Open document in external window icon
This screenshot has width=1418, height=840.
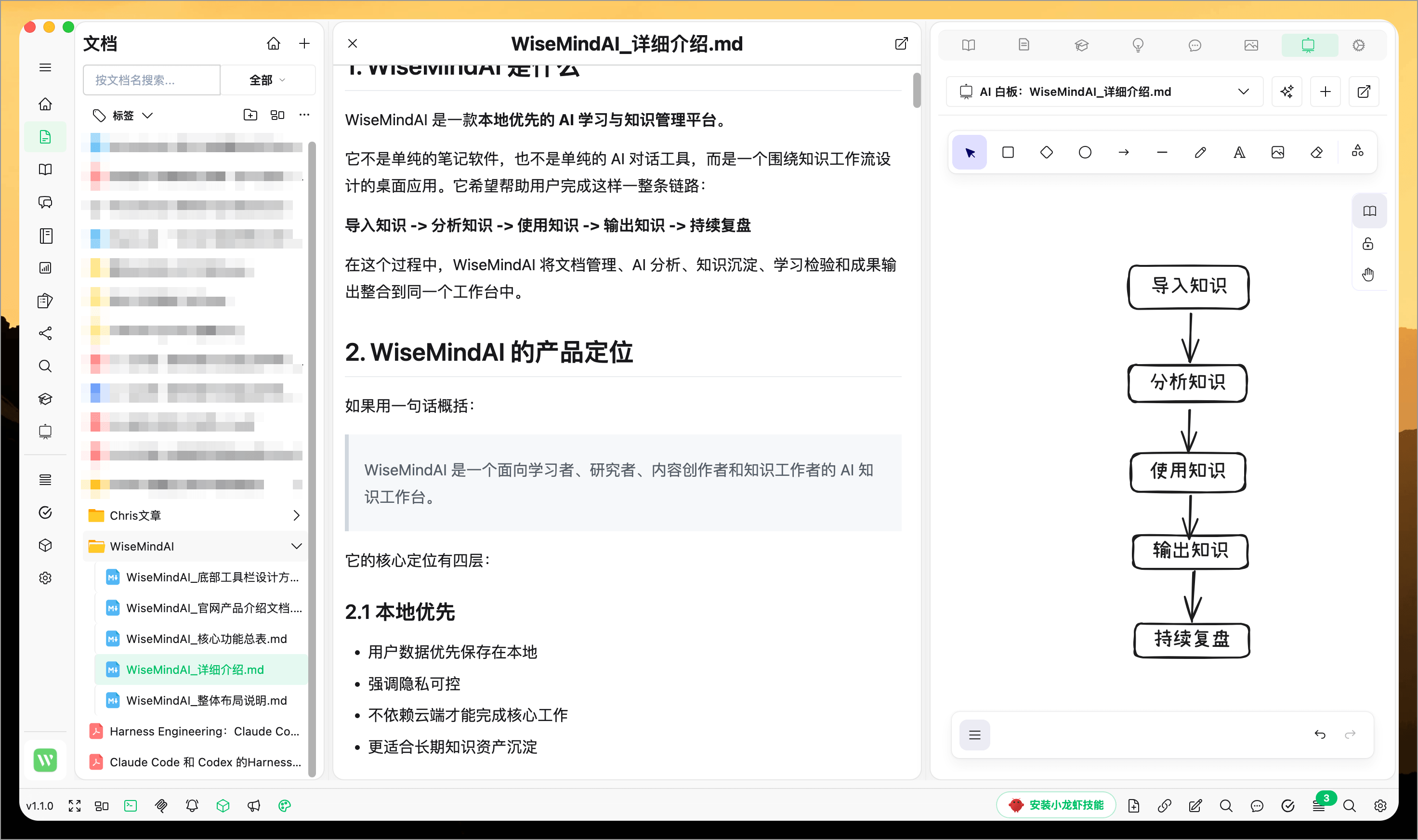tap(901, 43)
